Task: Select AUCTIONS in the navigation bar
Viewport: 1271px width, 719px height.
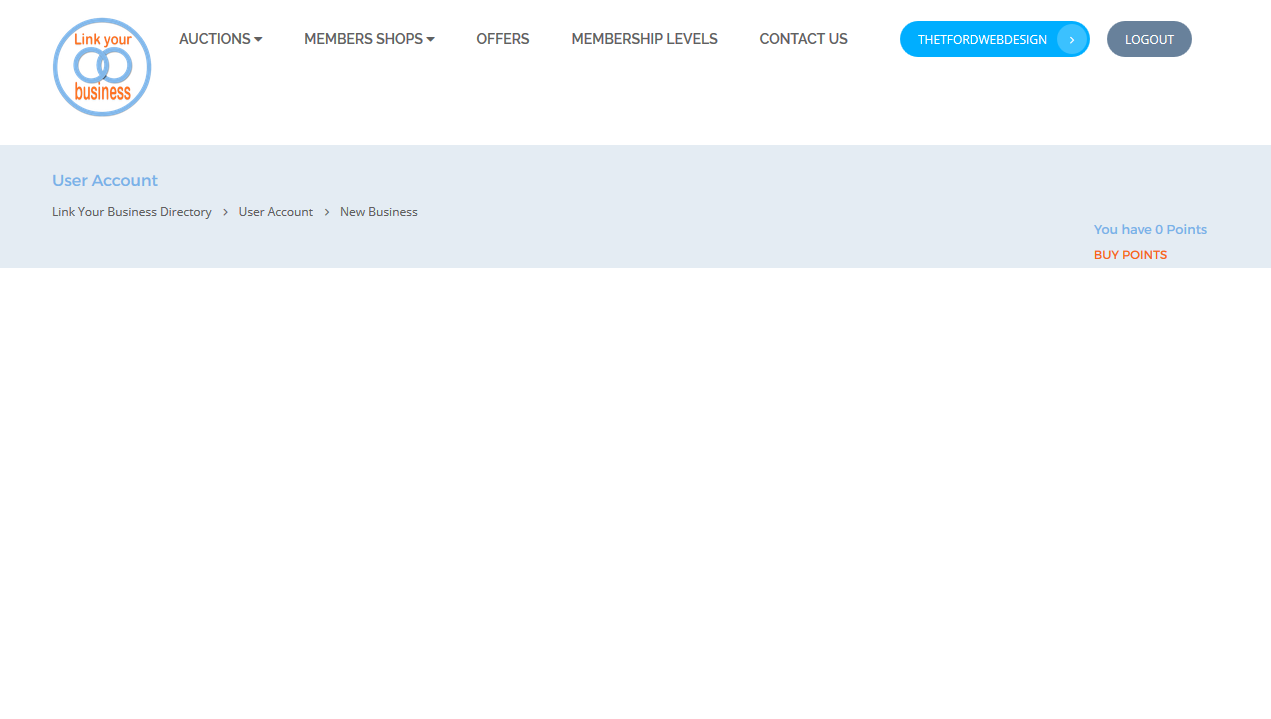Action: (x=214, y=39)
